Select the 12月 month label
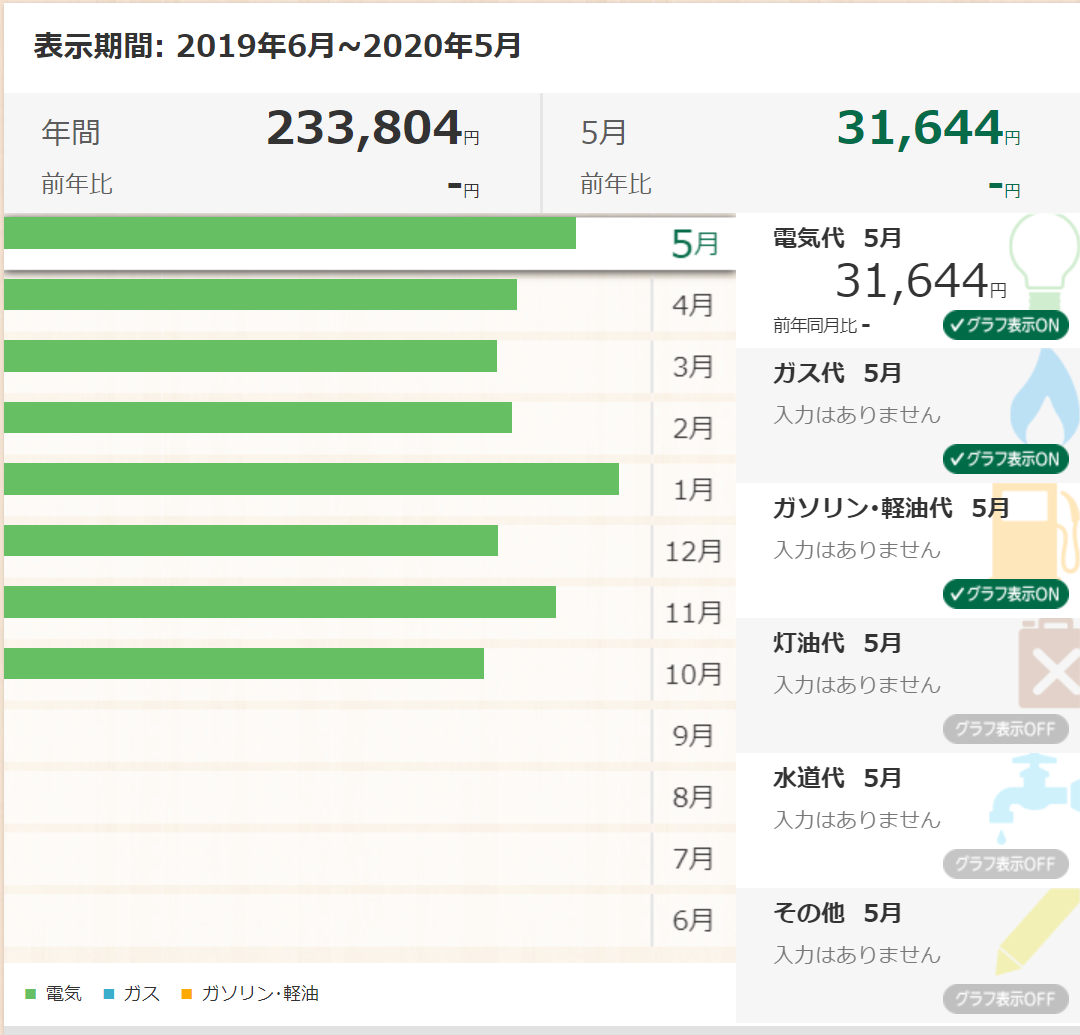The image size is (1080, 1035). click(694, 551)
